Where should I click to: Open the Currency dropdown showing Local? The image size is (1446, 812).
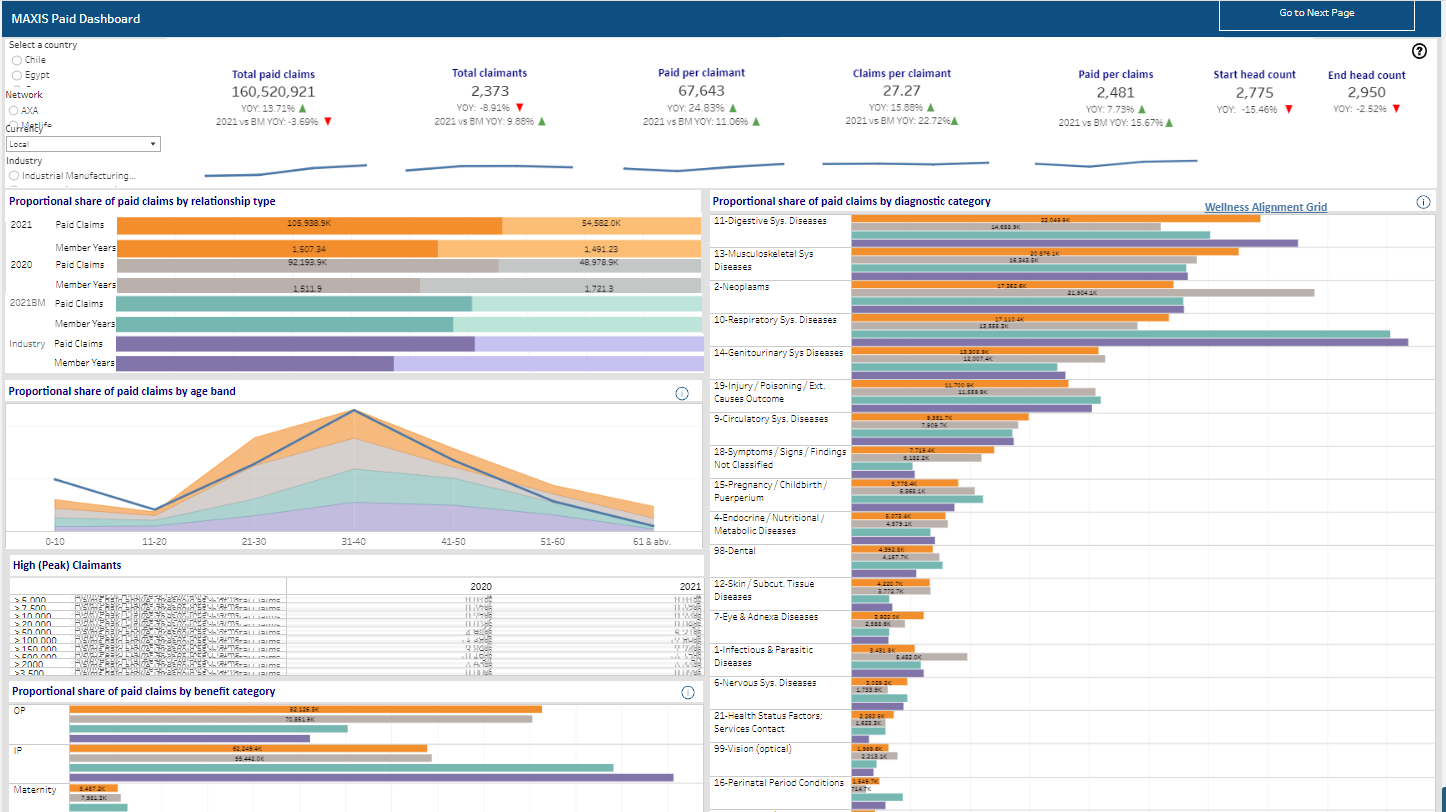click(83, 144)
